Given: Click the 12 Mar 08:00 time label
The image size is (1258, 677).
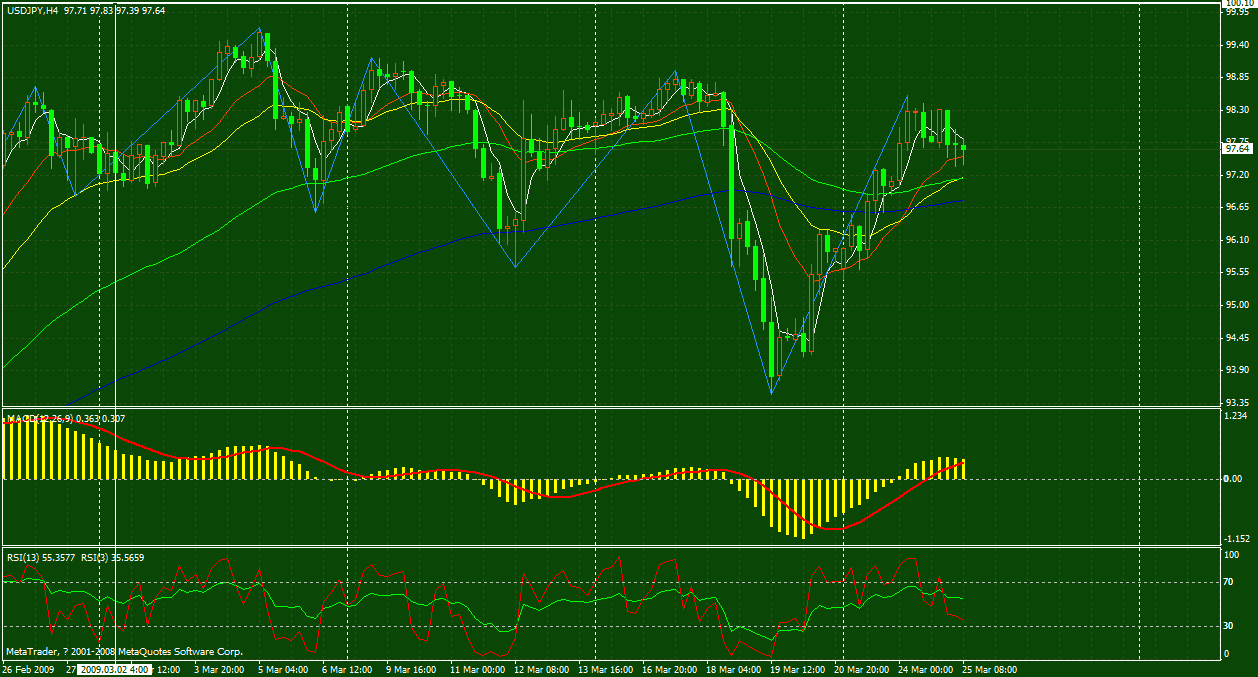Looking at the screenshot, I should tap(541, 669).
